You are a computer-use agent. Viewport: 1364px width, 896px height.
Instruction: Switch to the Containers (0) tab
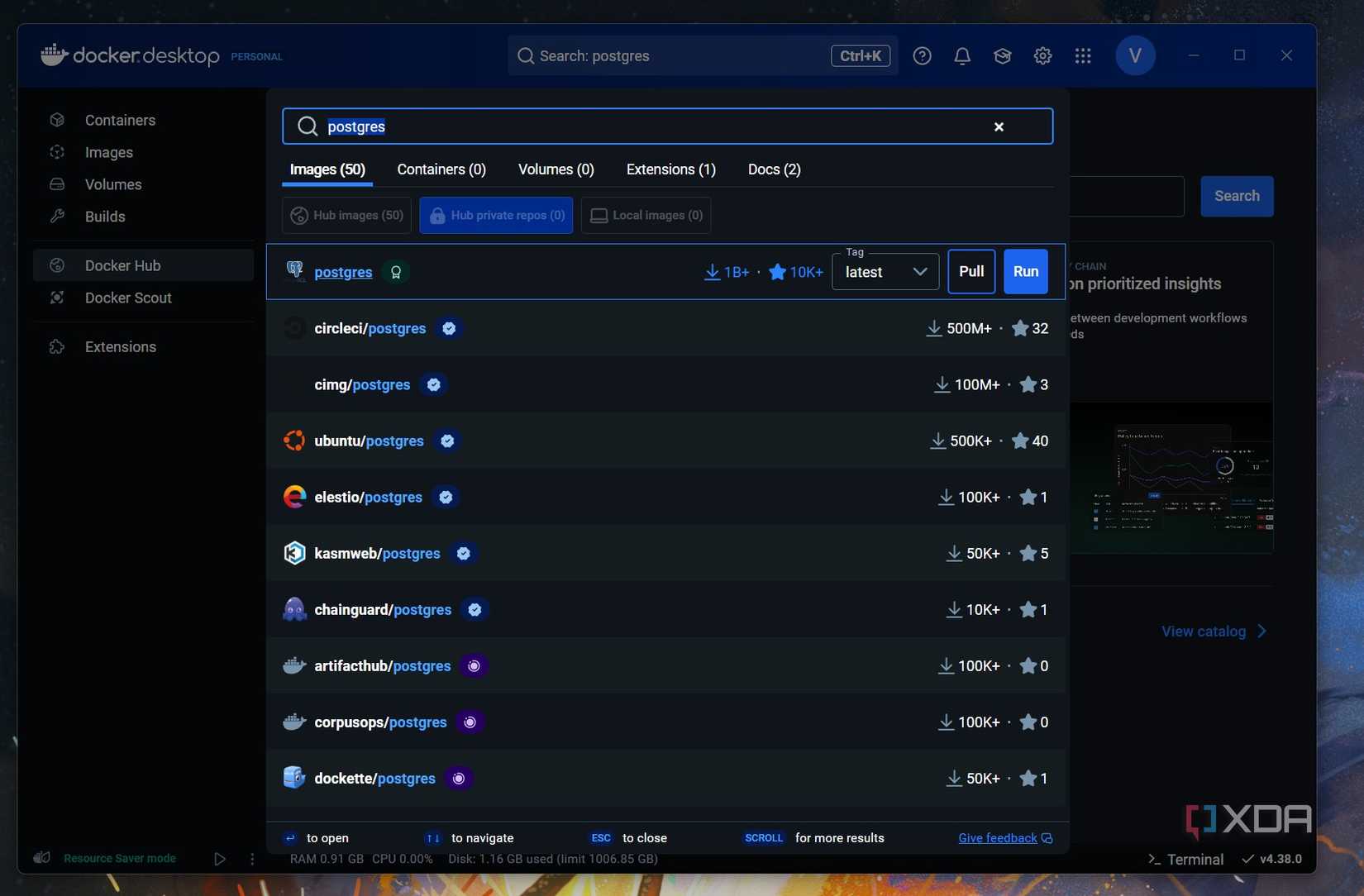click(441, 169)
